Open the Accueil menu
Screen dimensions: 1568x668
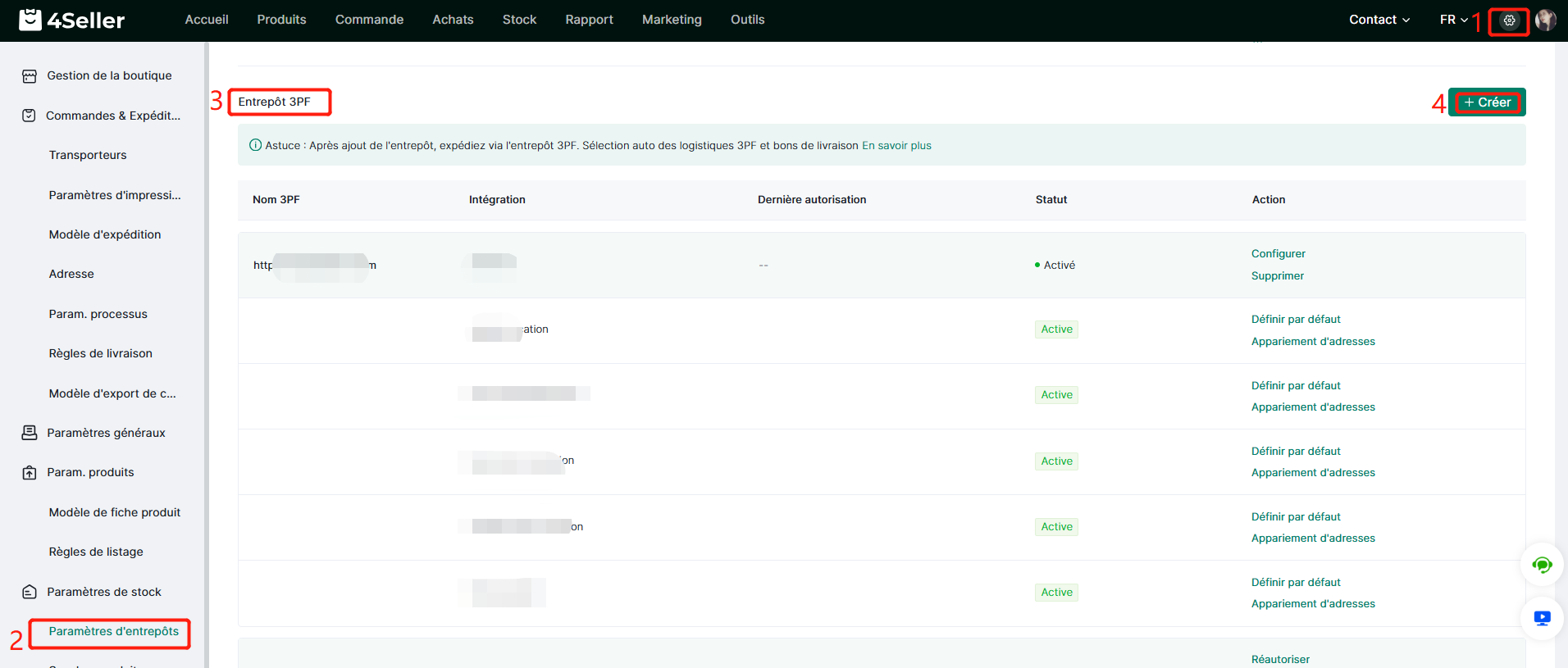click(x=207, y=20)
